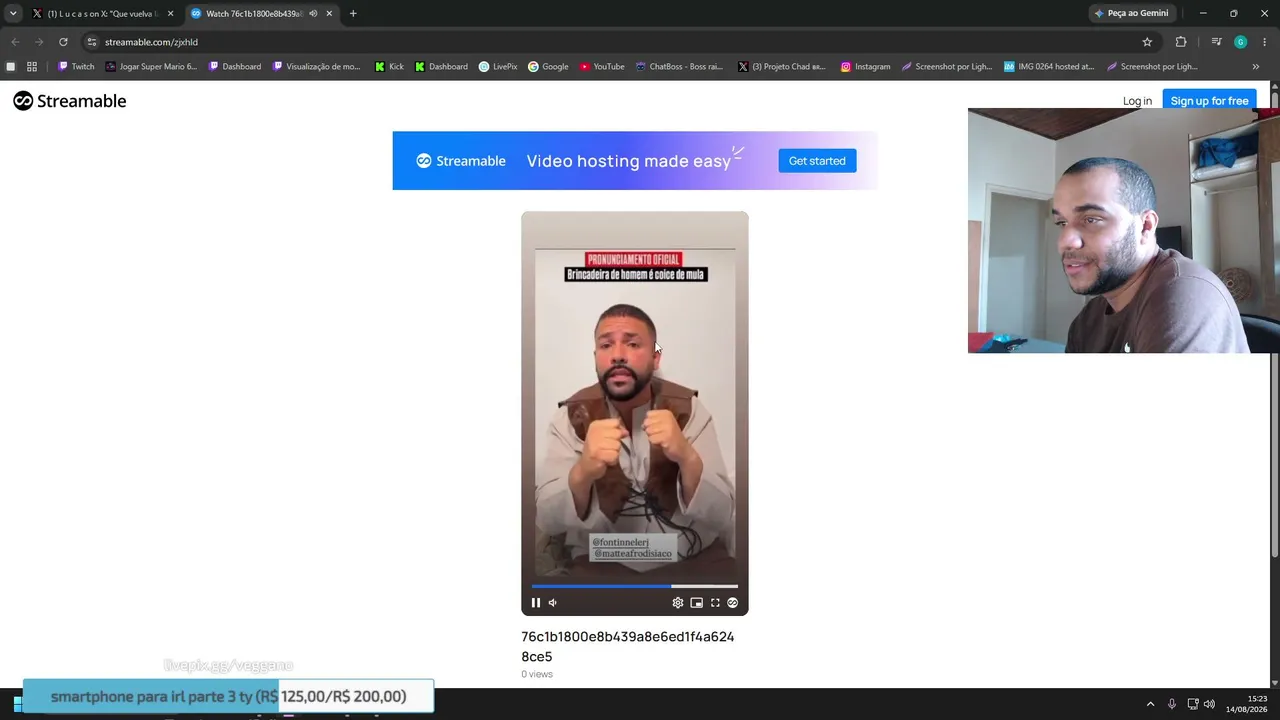
Task: Click the video title 76c1b1800e8b439a8e6ed1f4a6248ce5
Action: pos(628,647)
